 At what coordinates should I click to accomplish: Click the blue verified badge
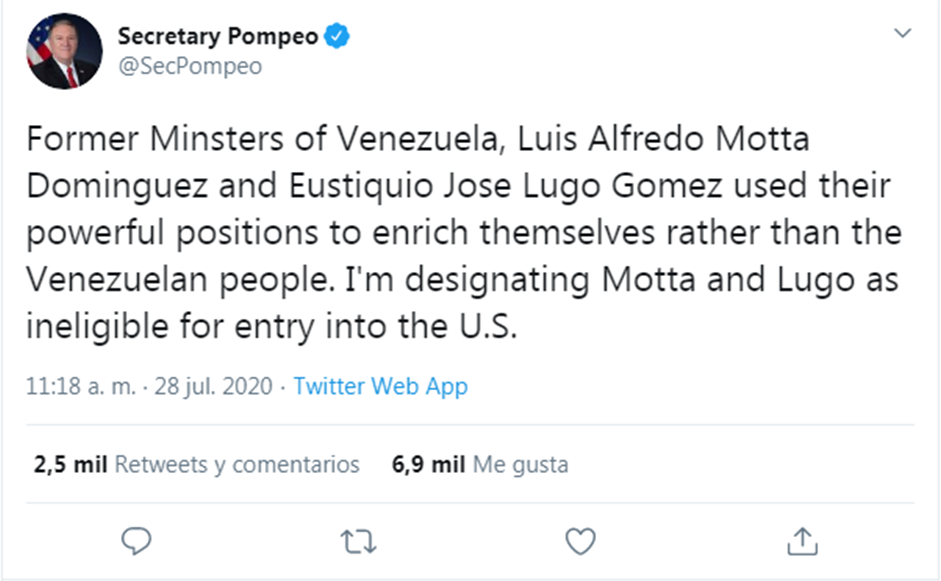coord(339,37)
